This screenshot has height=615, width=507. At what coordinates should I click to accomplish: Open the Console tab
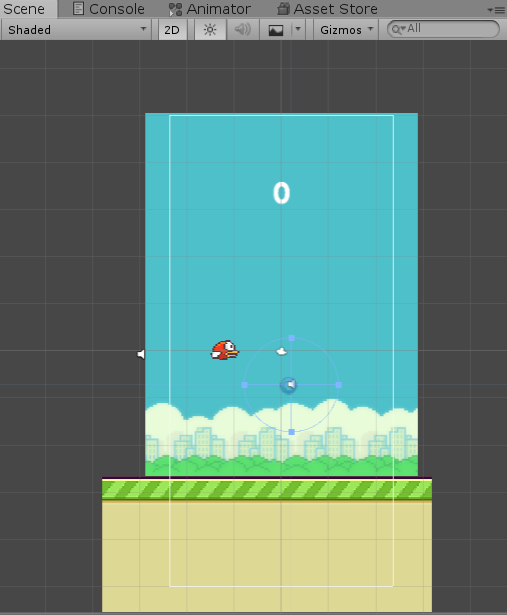pos(109,9)
